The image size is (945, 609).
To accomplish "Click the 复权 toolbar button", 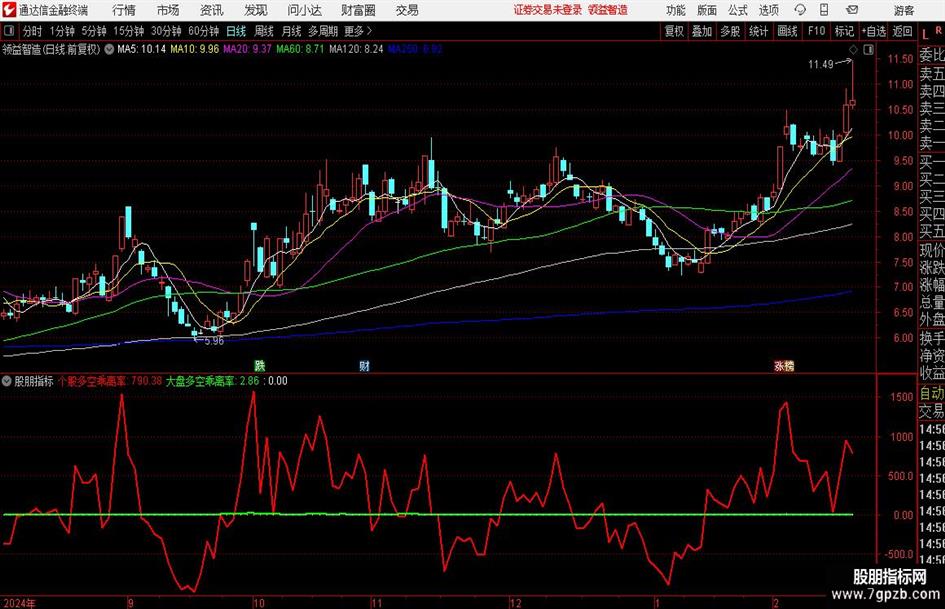I will click(x=674, y=31).
